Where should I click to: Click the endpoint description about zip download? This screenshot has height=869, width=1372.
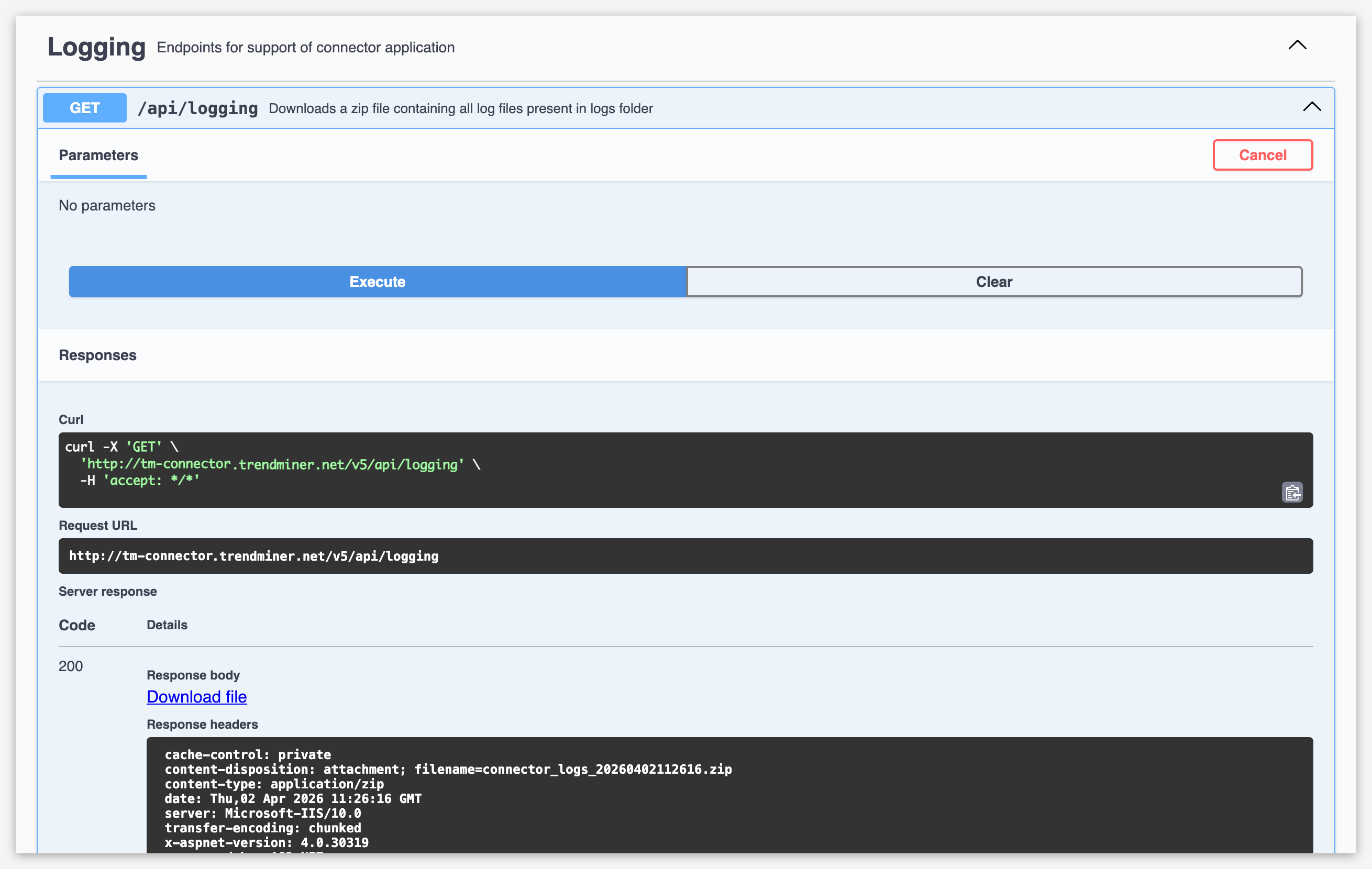click(x=460, y=109)
